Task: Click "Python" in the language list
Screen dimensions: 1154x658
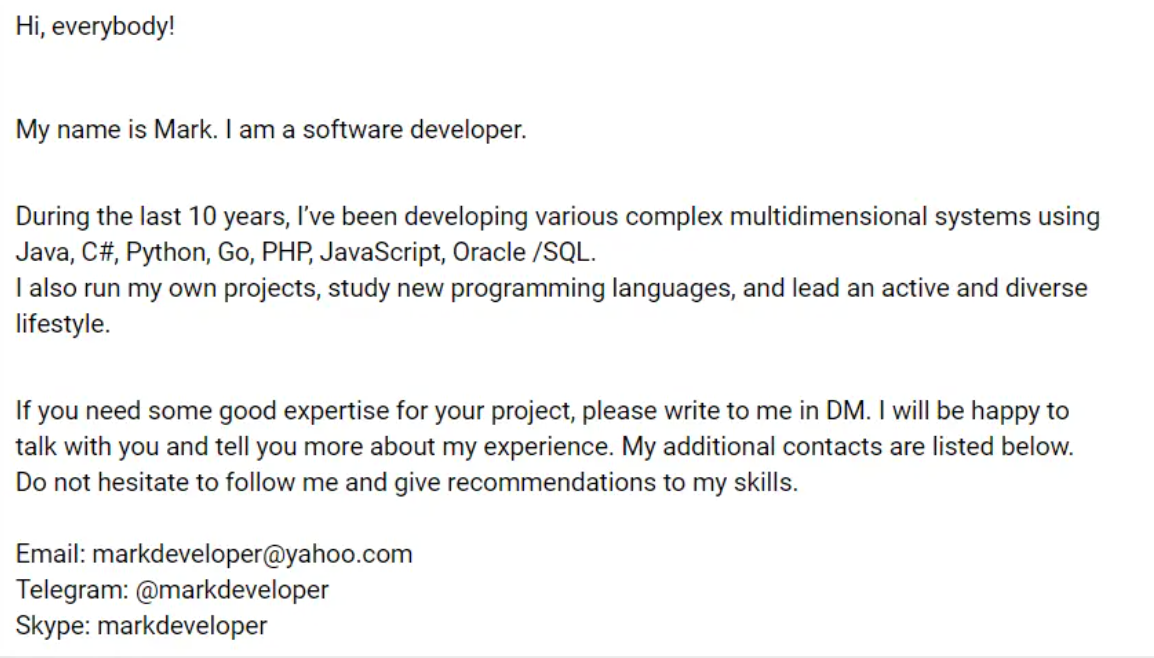Action: click(x=166, y=252)
